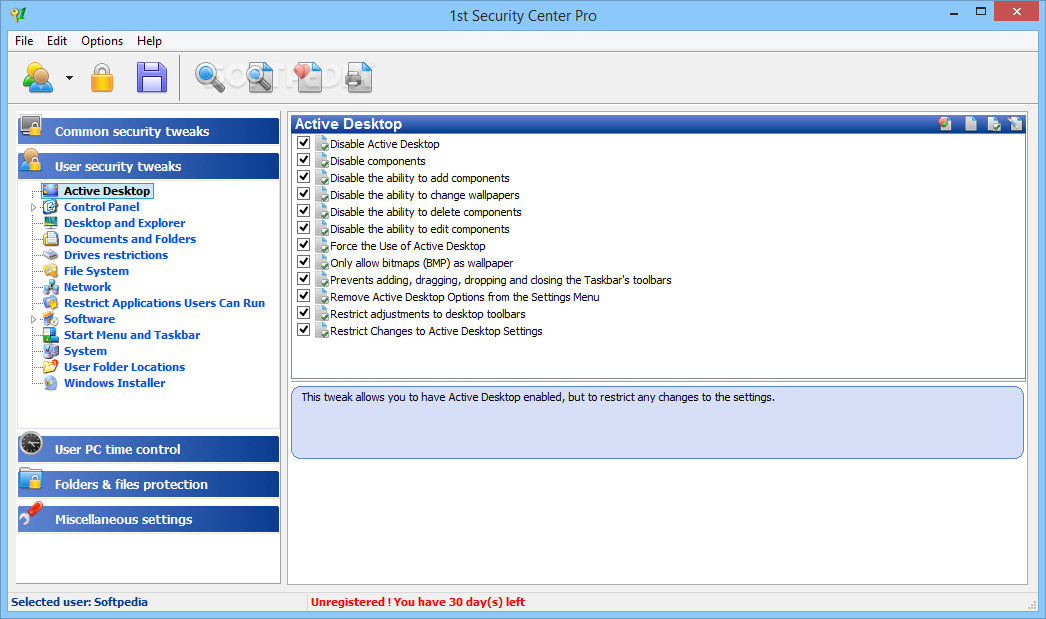Click the padlock toolbar icon
The image size is (1046, 619).
pyautogui.click(x=102, y=77)
